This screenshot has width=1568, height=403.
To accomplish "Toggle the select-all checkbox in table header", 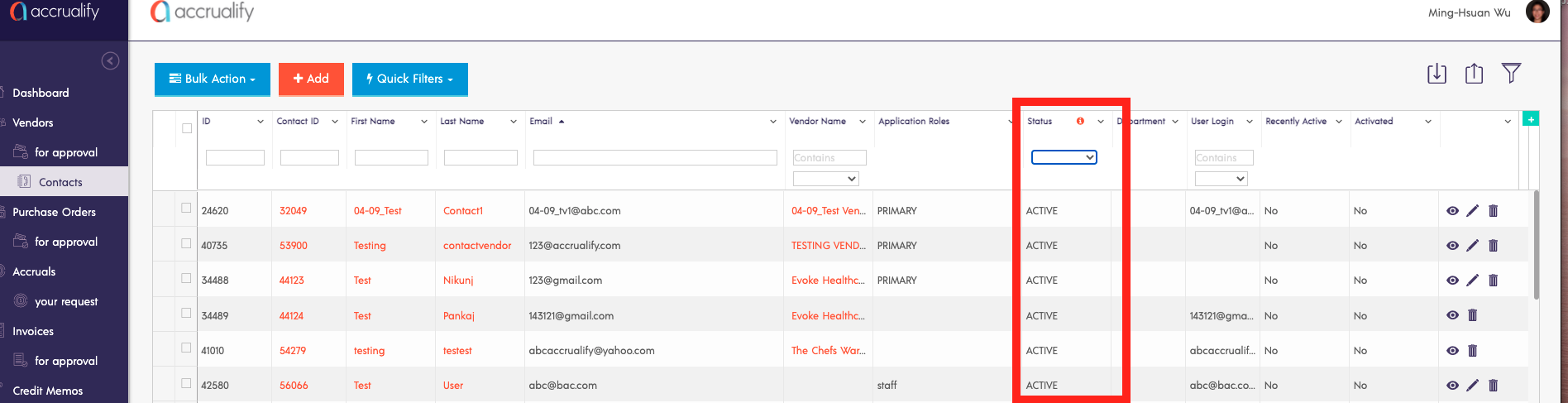I will pyautogui.click(x=187, y=128).
